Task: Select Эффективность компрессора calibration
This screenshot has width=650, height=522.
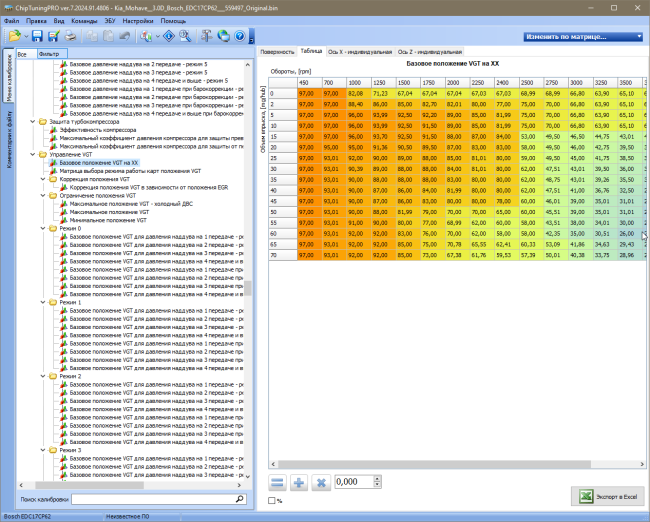Action: click(x=97, y=130)
